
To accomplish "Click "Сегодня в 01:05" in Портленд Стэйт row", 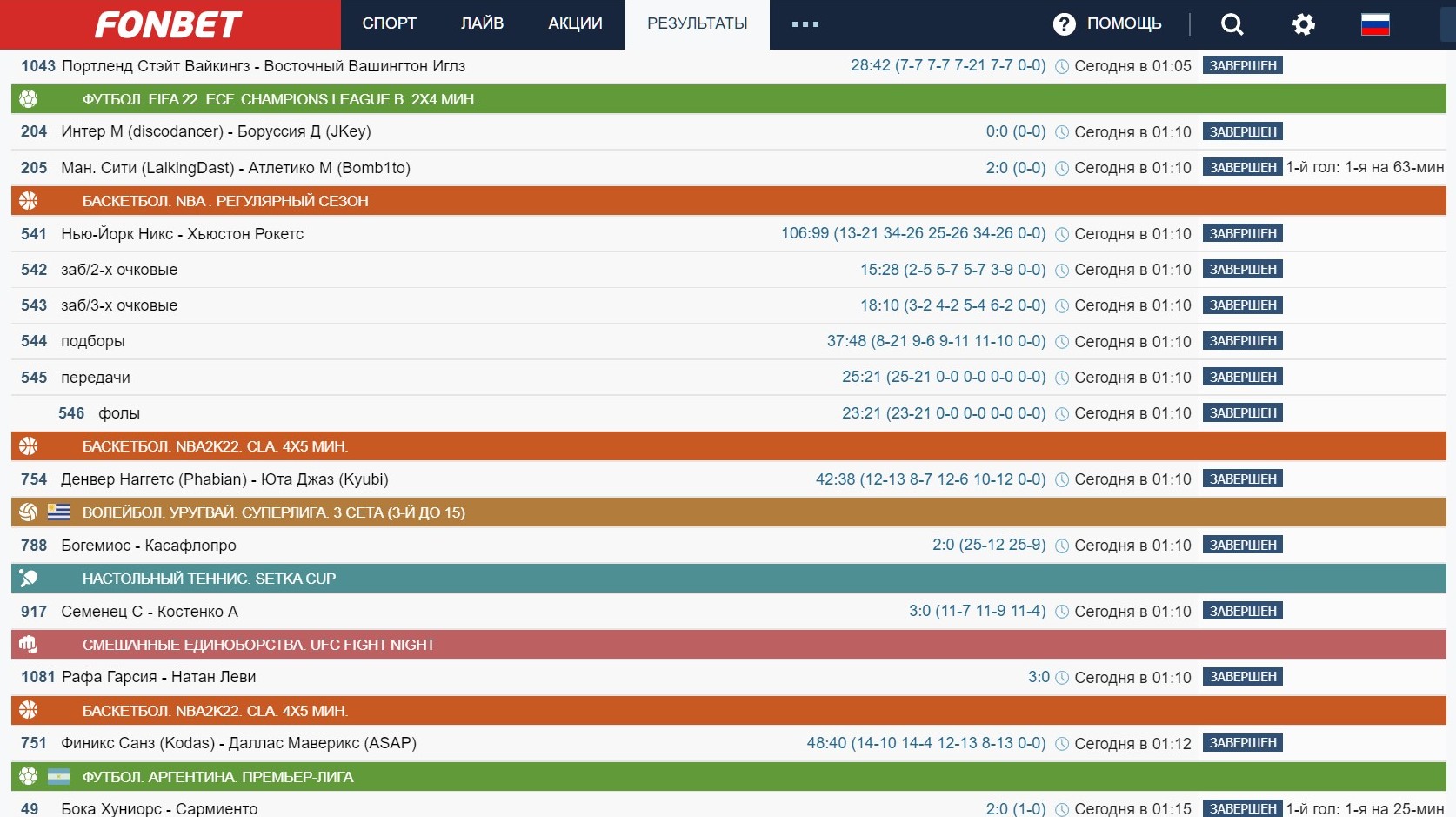I will pos(1132,66).
